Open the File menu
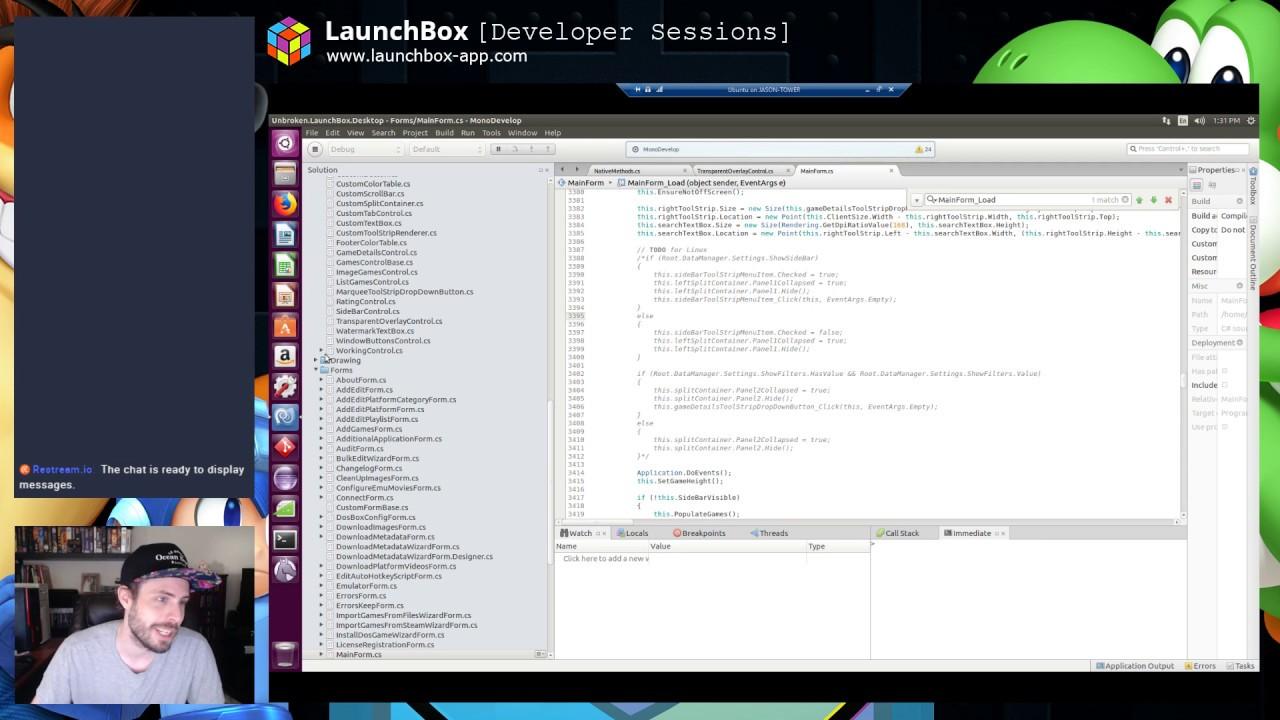 [312, 133]
